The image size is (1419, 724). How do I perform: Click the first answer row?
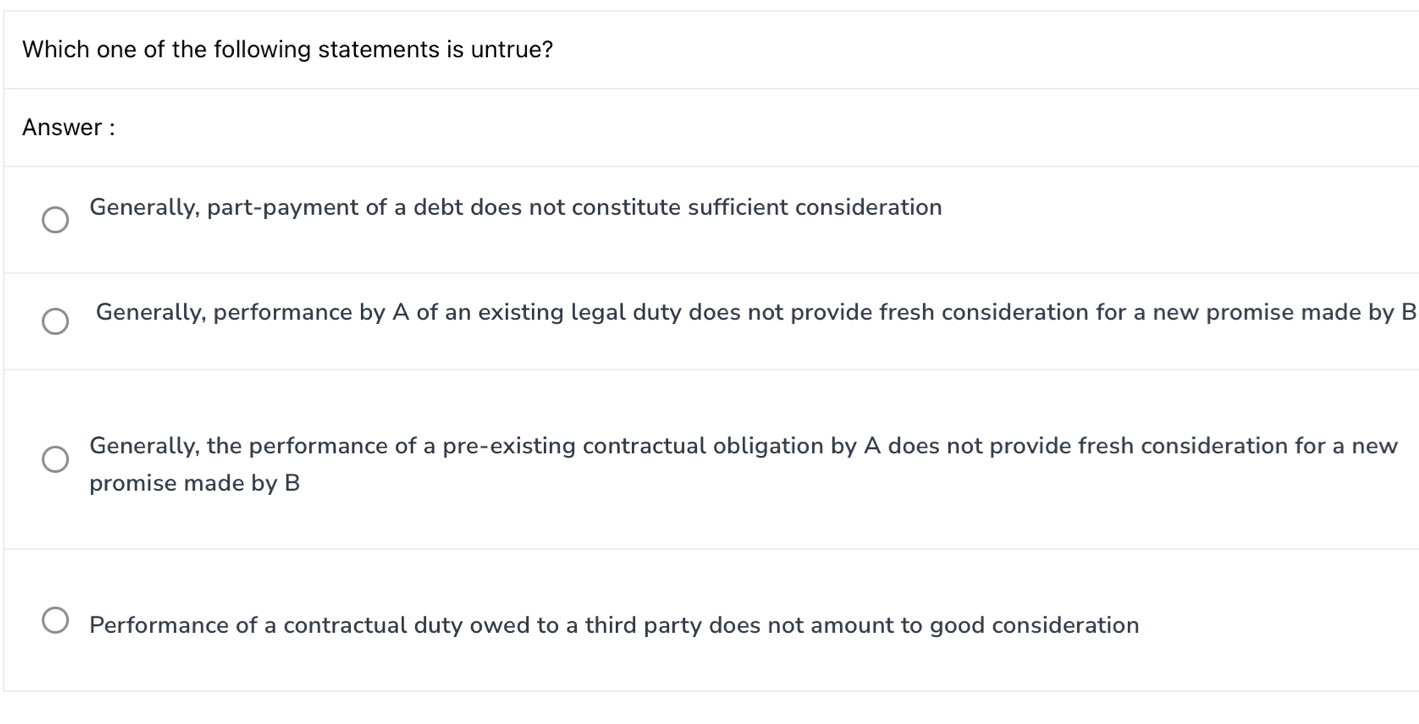click(700, 218)
